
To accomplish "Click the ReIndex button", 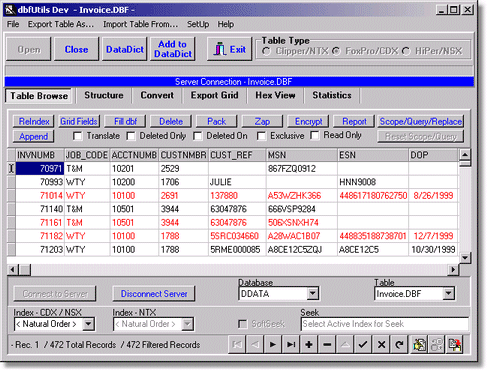I will (x=34, y=121).
